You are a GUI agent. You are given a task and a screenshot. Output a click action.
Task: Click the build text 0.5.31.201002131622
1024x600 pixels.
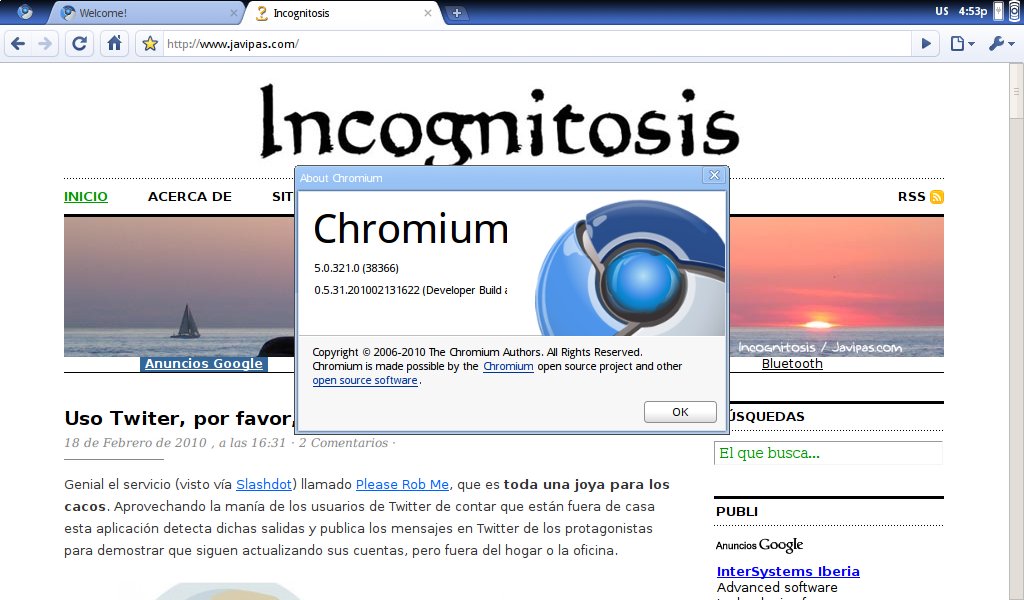366,291
